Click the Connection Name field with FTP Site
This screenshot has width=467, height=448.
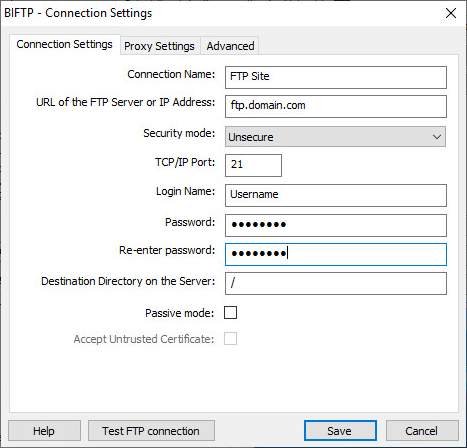[x=336, y=77]
